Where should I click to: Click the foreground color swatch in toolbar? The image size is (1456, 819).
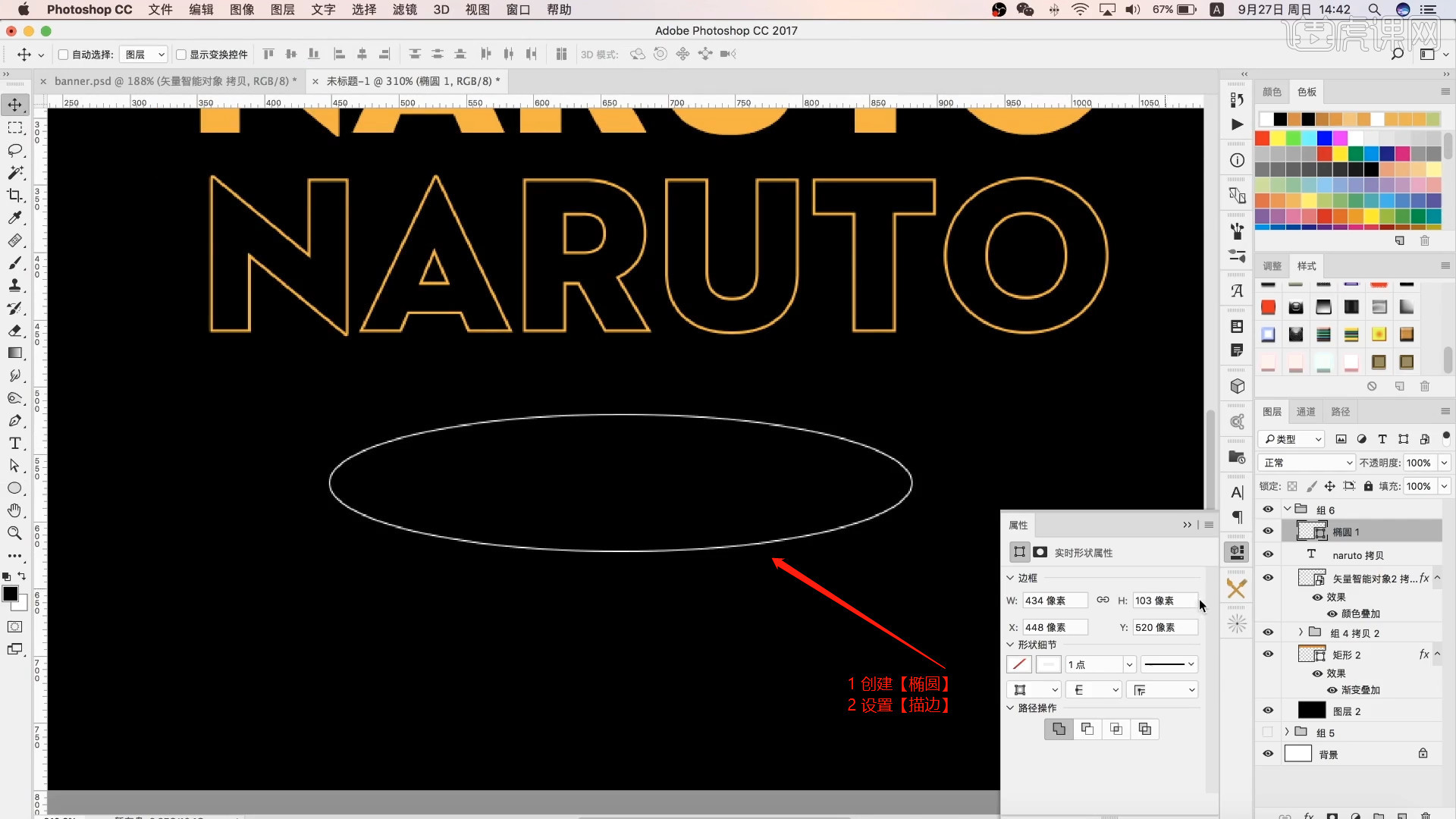[x=11, y=594]
